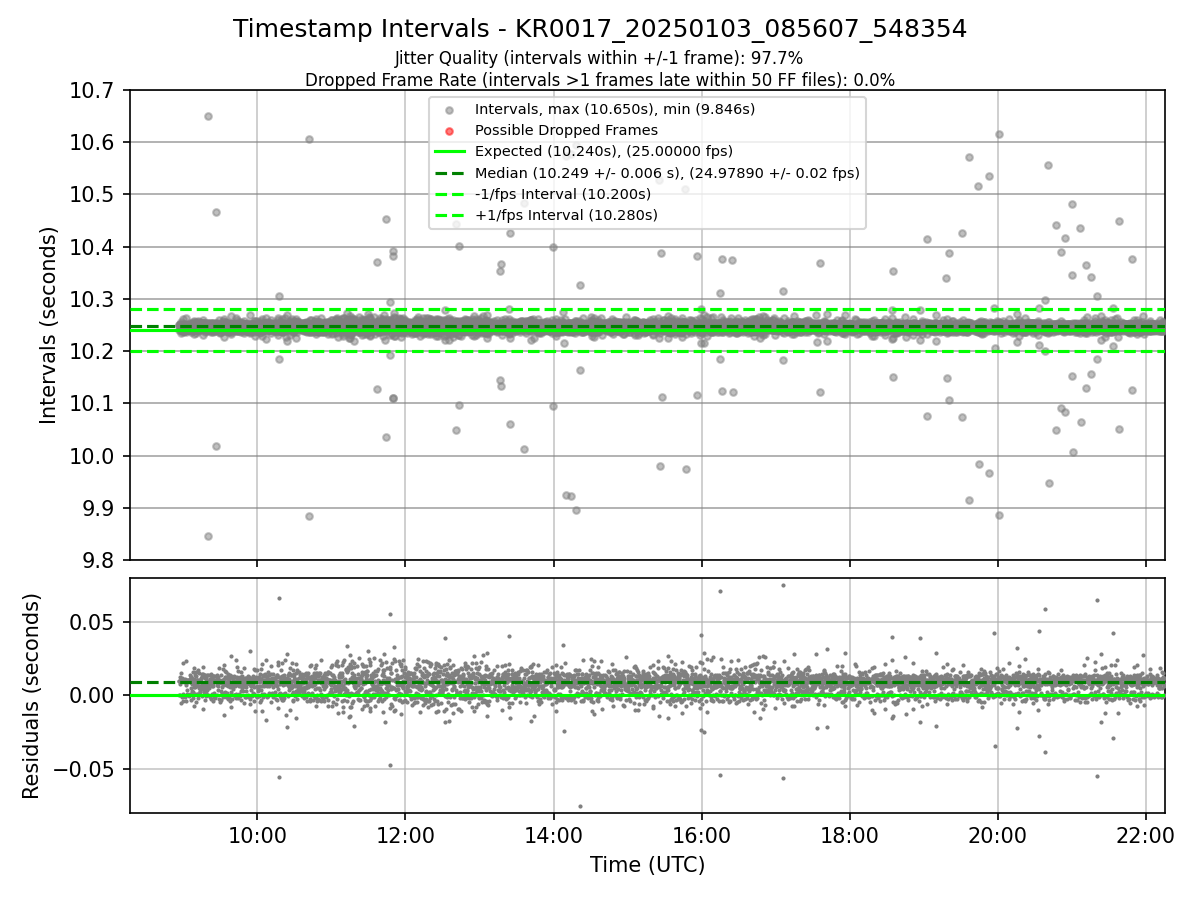Image resolution: width=1200 pixels, height=900 pixels.
Task: Click the maximum interval point near 10.65 s
Action: coord(208,116)
